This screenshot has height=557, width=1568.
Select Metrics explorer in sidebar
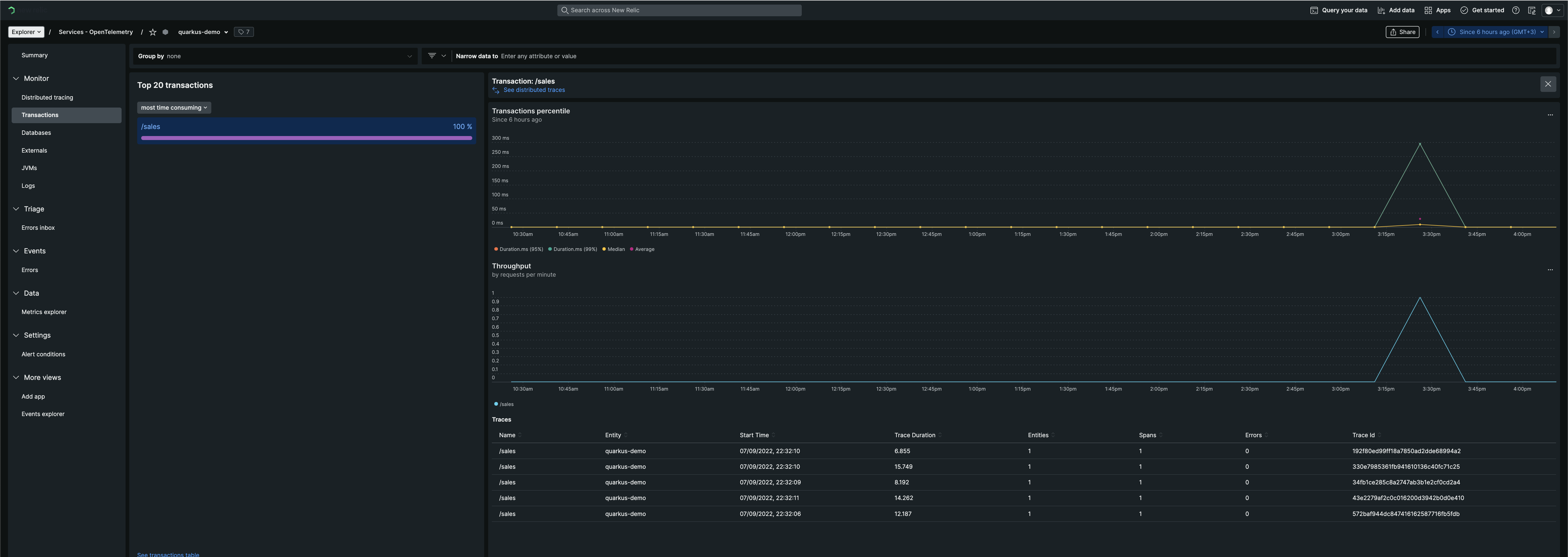tap(44, 312)
